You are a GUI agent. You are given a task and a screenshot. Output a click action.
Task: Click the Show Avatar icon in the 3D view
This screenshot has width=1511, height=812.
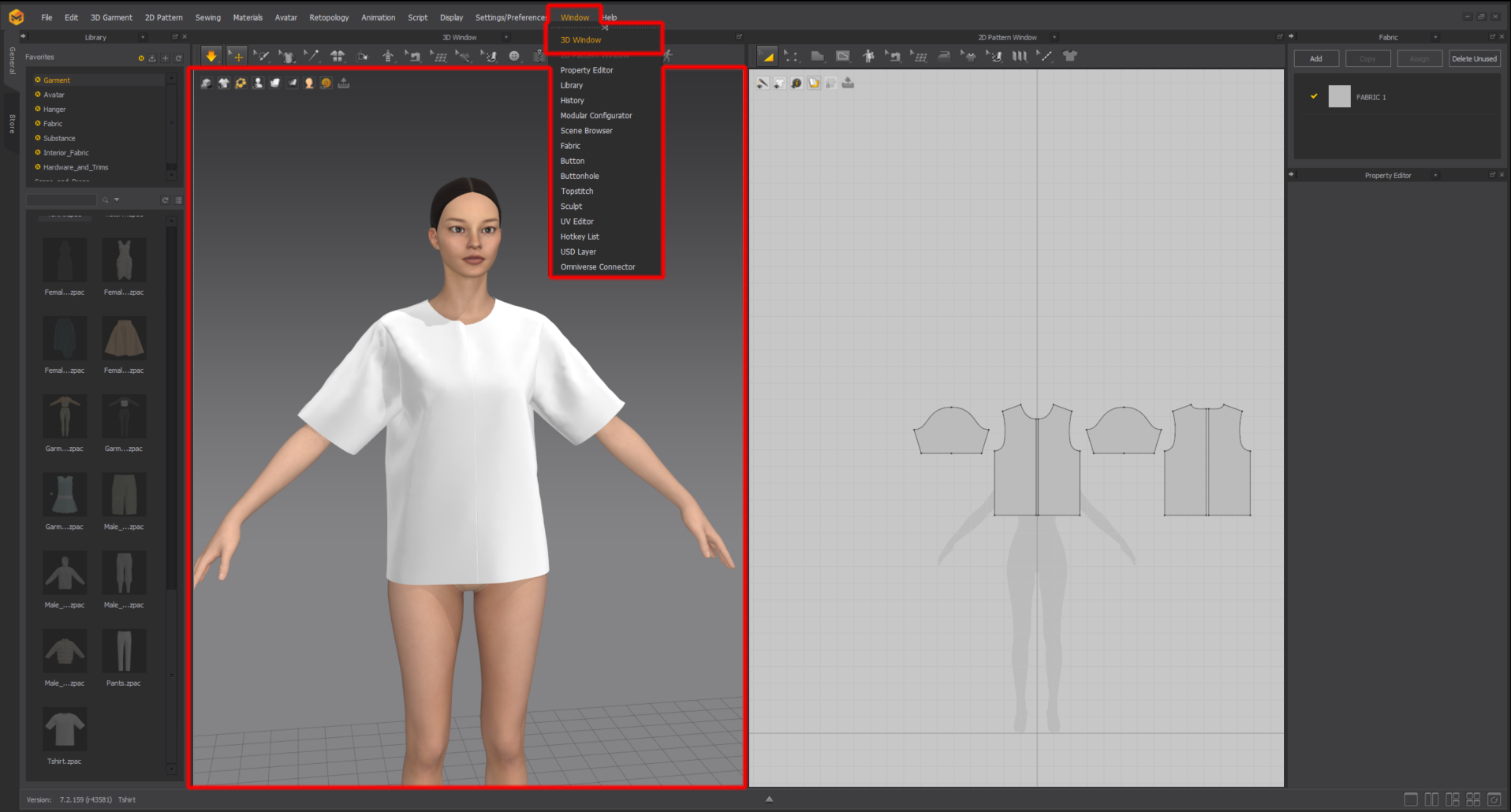pos(258,83)
